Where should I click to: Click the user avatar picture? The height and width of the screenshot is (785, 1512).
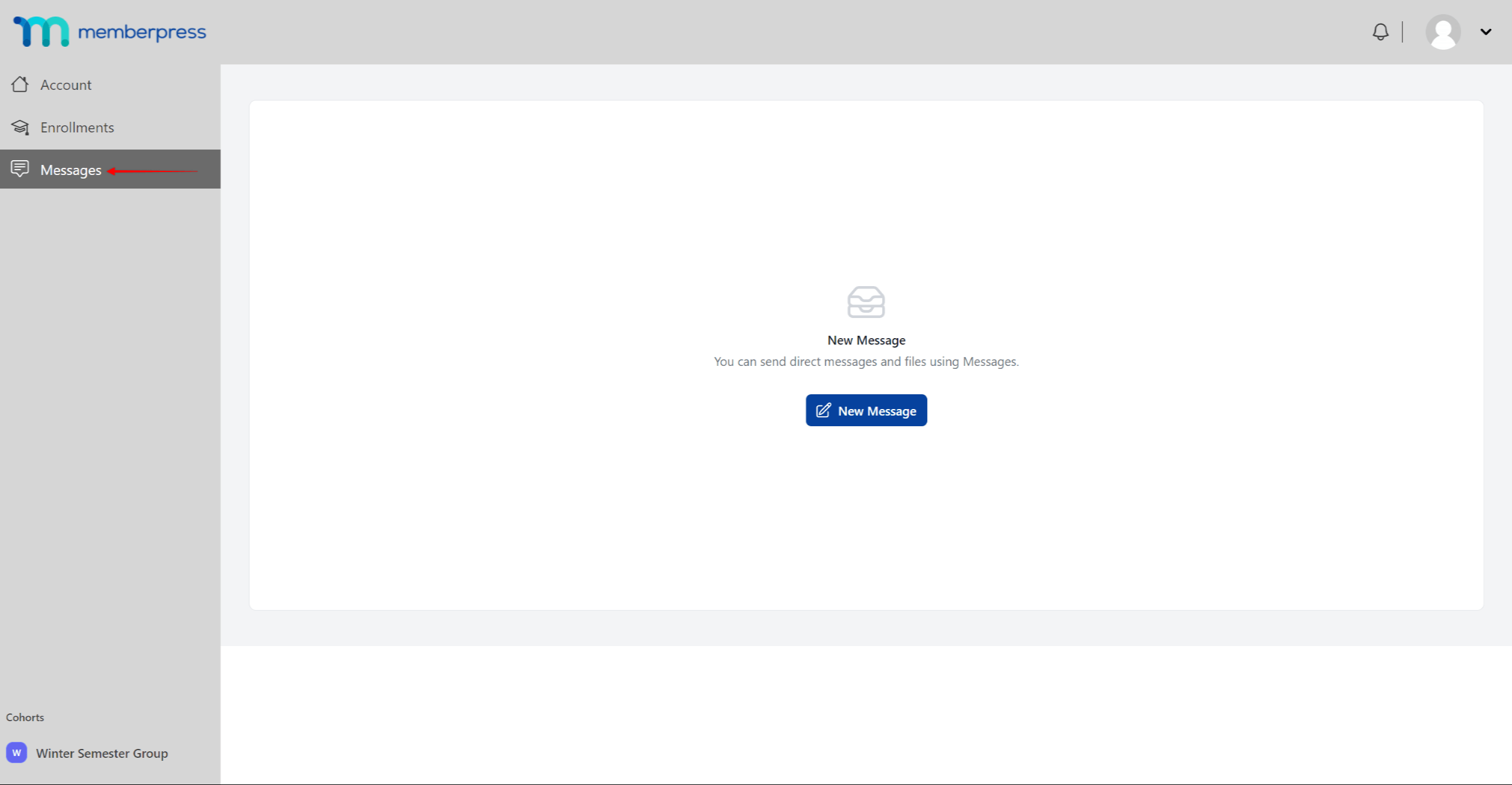(1443, 32)
